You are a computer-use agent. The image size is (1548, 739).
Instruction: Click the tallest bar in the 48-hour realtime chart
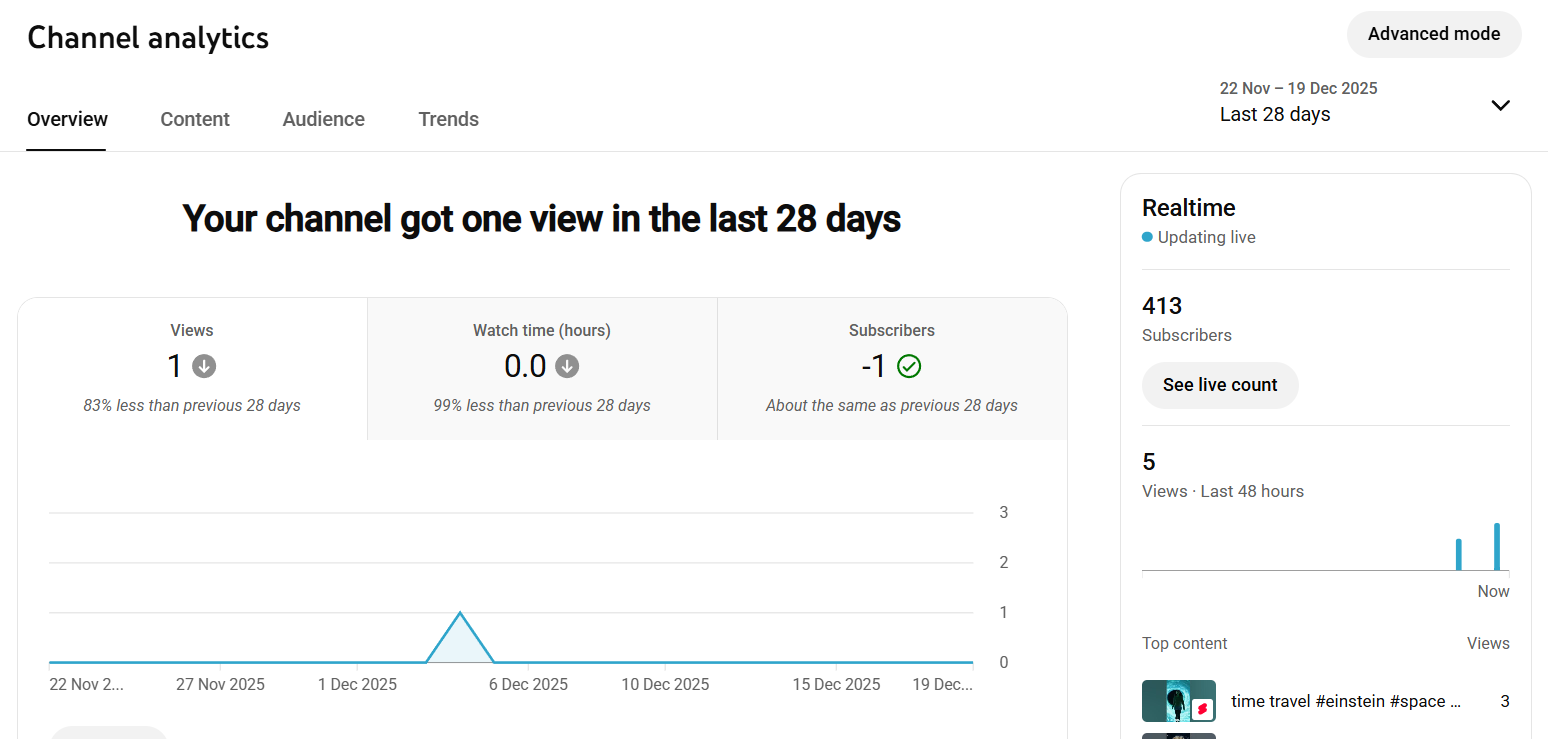tap(1497, 546)
